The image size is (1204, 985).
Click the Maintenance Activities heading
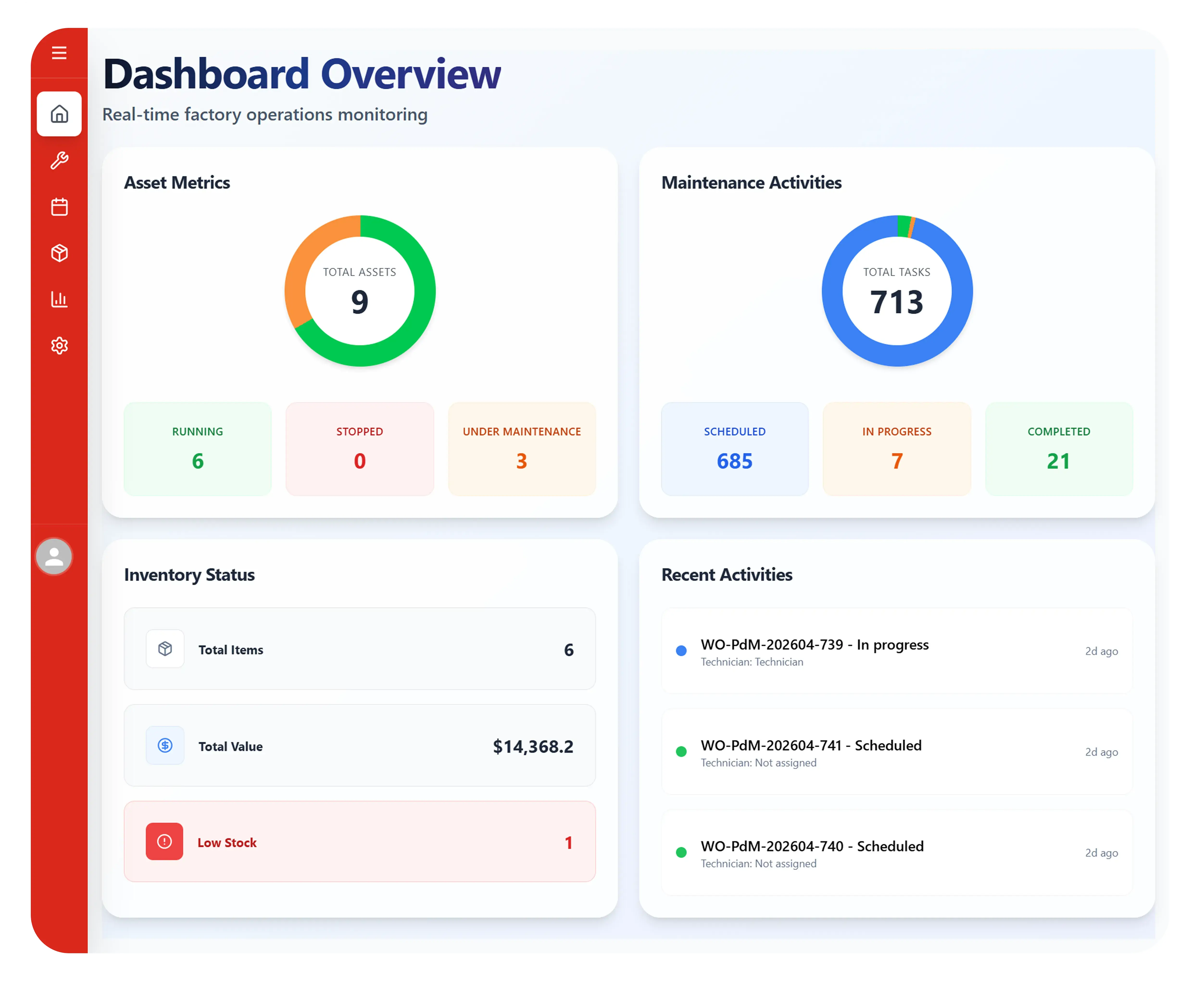click(752, 183)
